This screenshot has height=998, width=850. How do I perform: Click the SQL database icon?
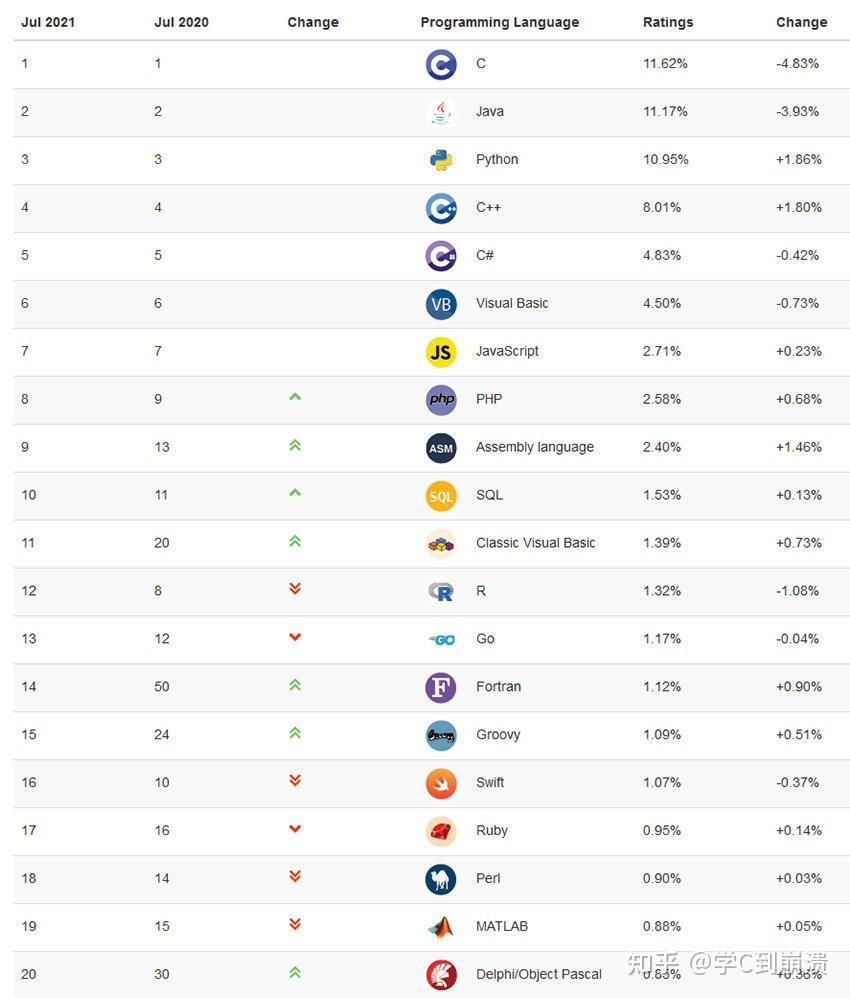point(441,496)
